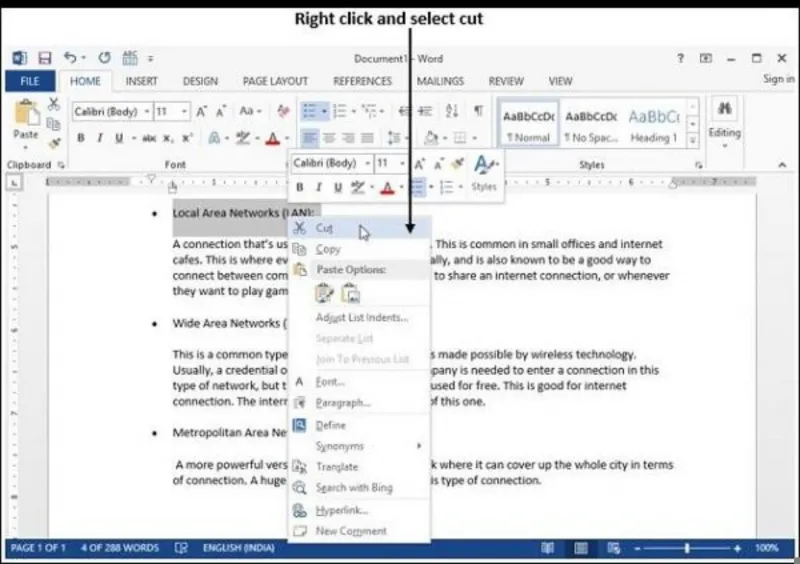Click the Editing binoculars icon
800x564 pixels.
[x=724, y=108]
